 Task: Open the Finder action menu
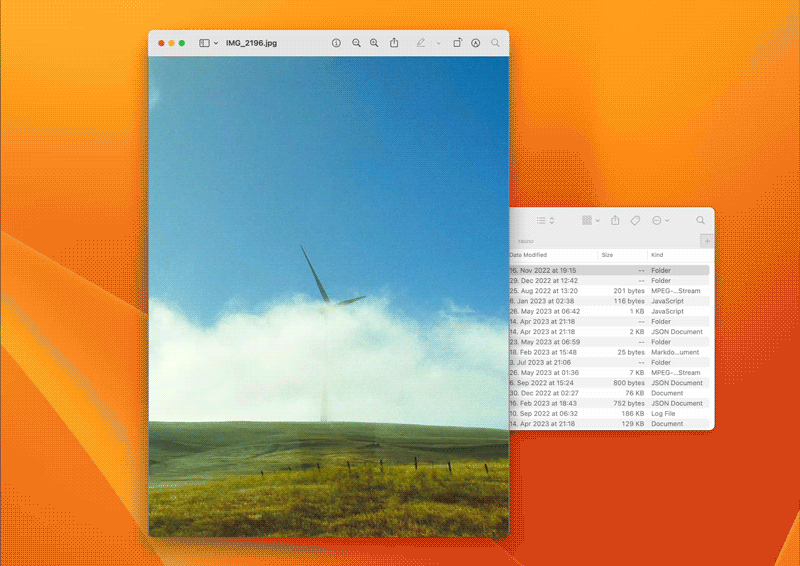(660, 220)
